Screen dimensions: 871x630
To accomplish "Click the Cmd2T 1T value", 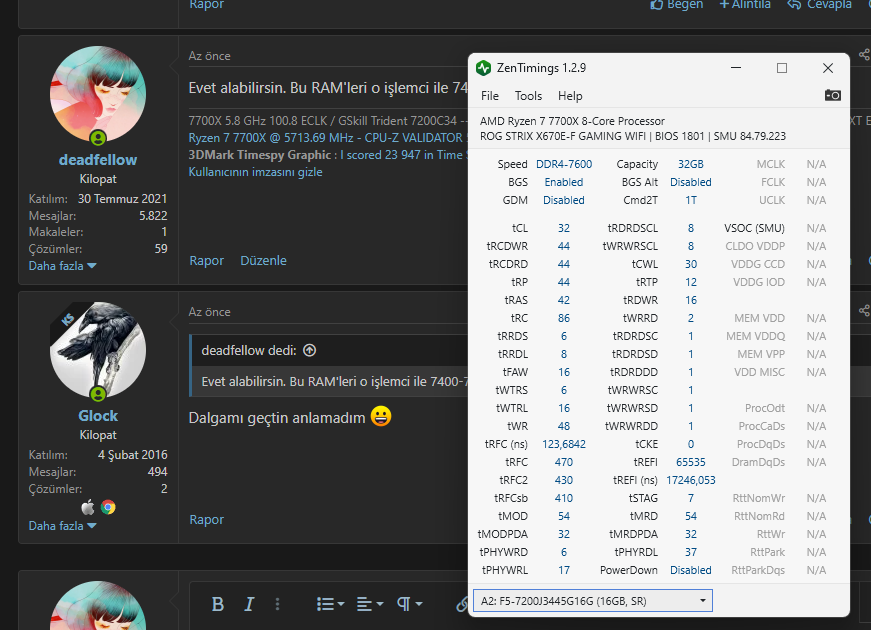I will [x=690, y=200].
